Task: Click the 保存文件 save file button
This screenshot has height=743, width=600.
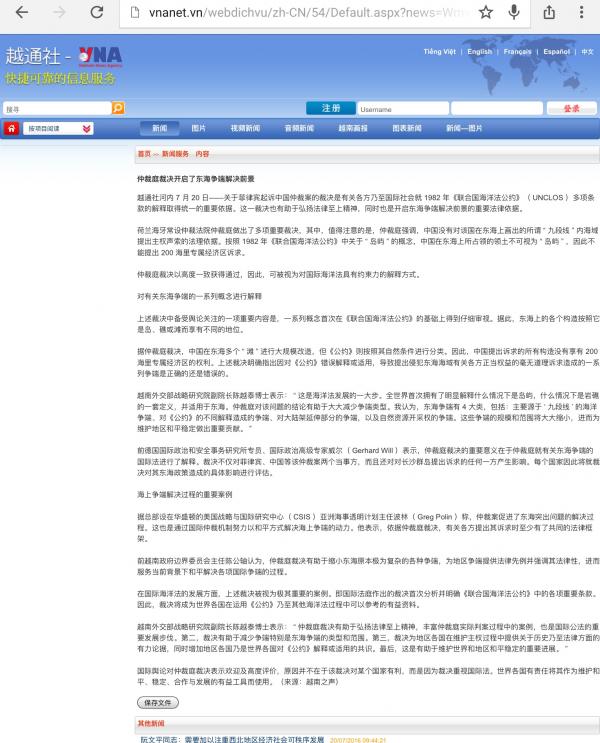Action: 158,702
